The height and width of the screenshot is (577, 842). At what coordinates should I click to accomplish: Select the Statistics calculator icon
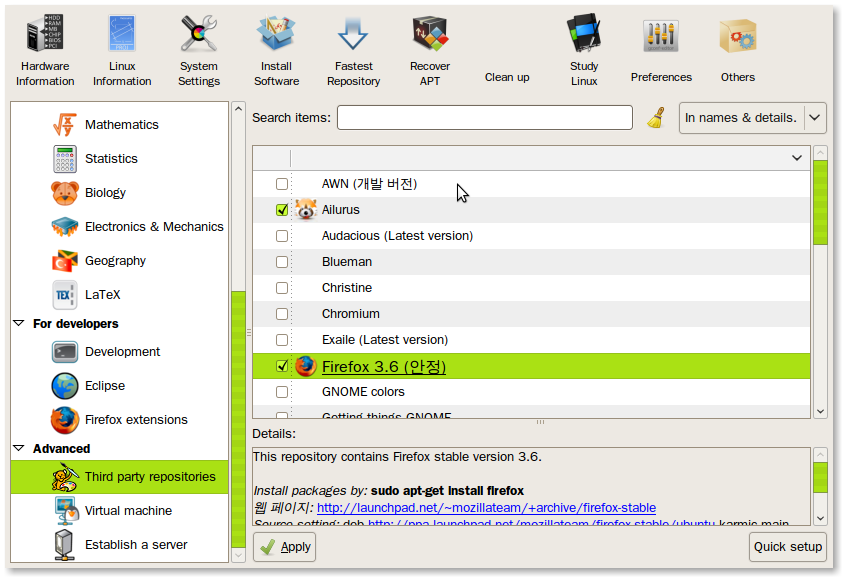[64, 159]
